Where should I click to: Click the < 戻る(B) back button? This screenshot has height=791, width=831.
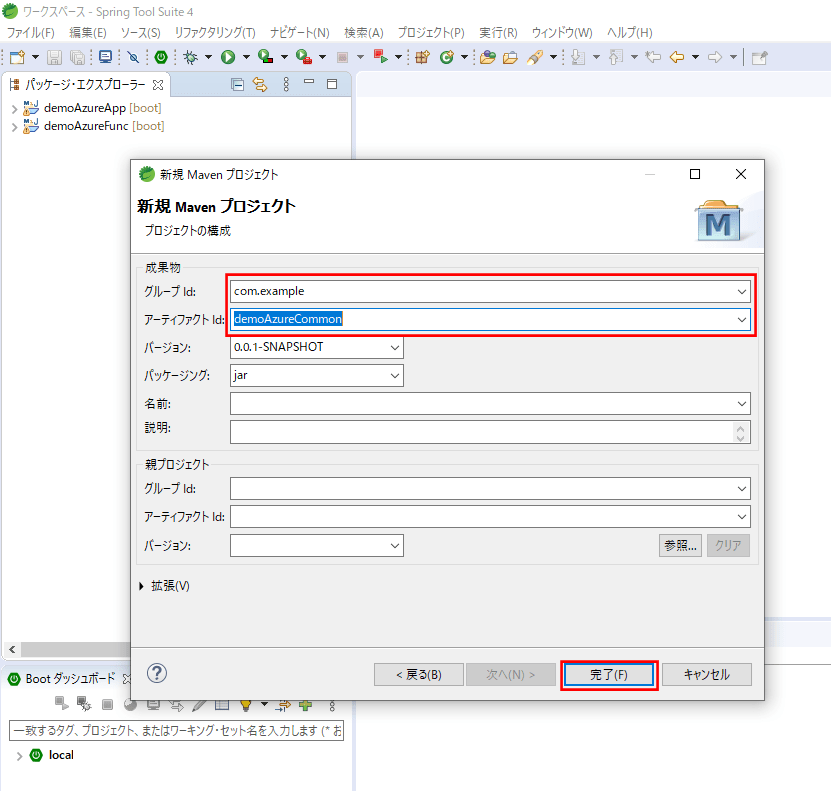[x=418, y=675]
